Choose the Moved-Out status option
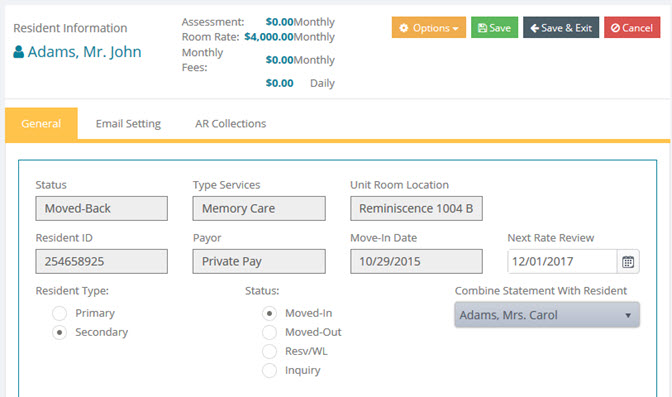 [x=269, y=332]
